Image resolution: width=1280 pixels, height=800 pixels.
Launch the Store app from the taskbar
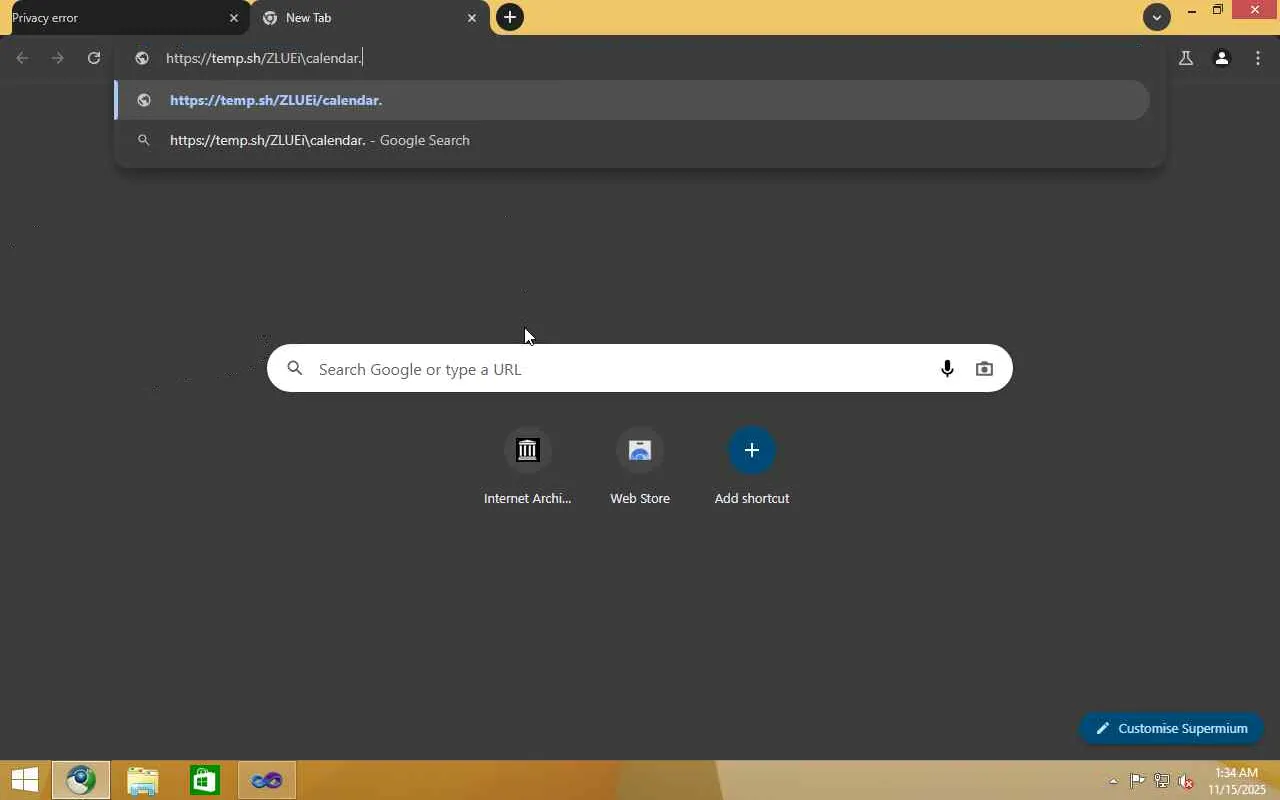coord(205,780)
